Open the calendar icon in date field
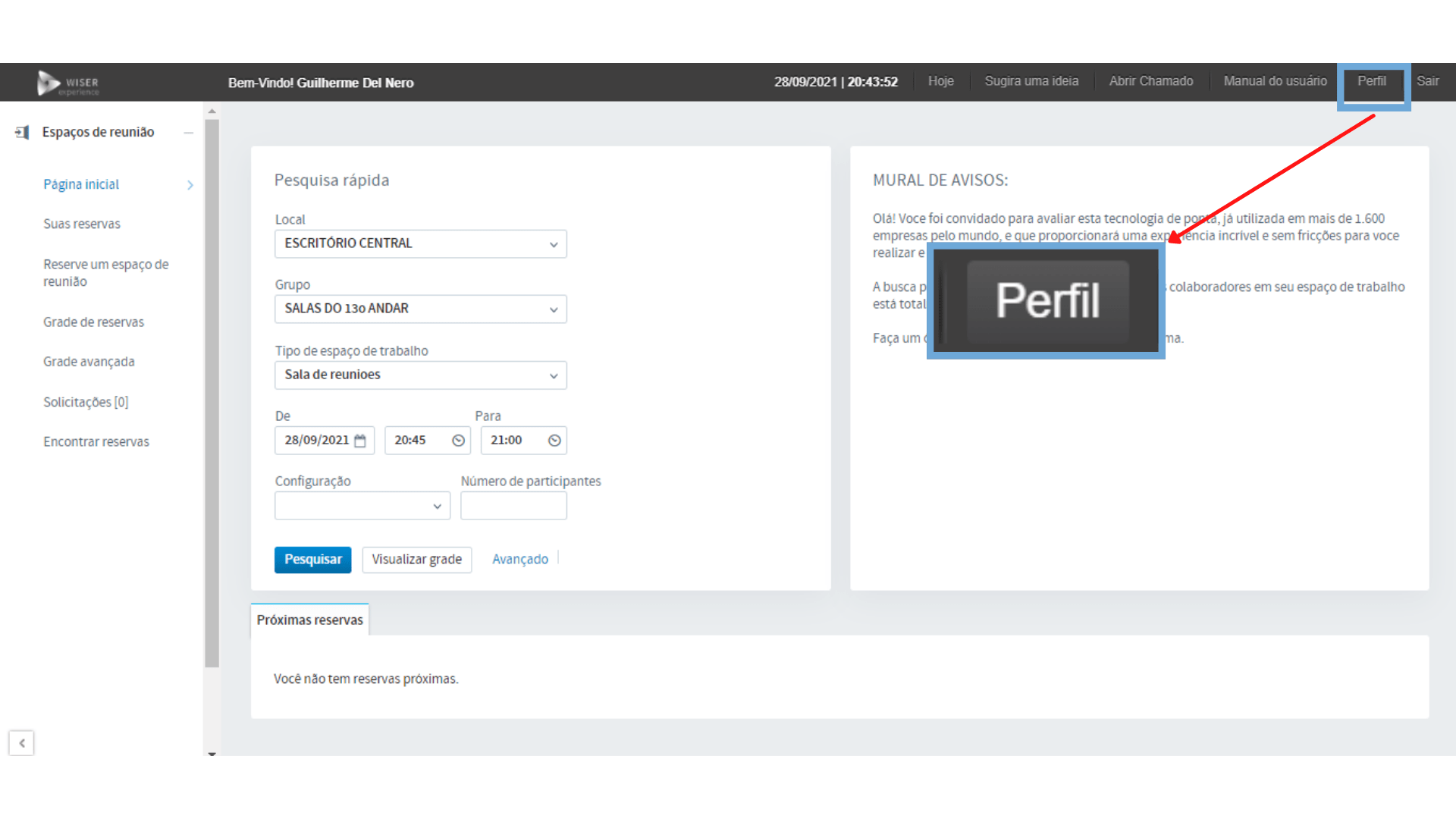This screenshot has height=819, width=1456. click(360, 441)
